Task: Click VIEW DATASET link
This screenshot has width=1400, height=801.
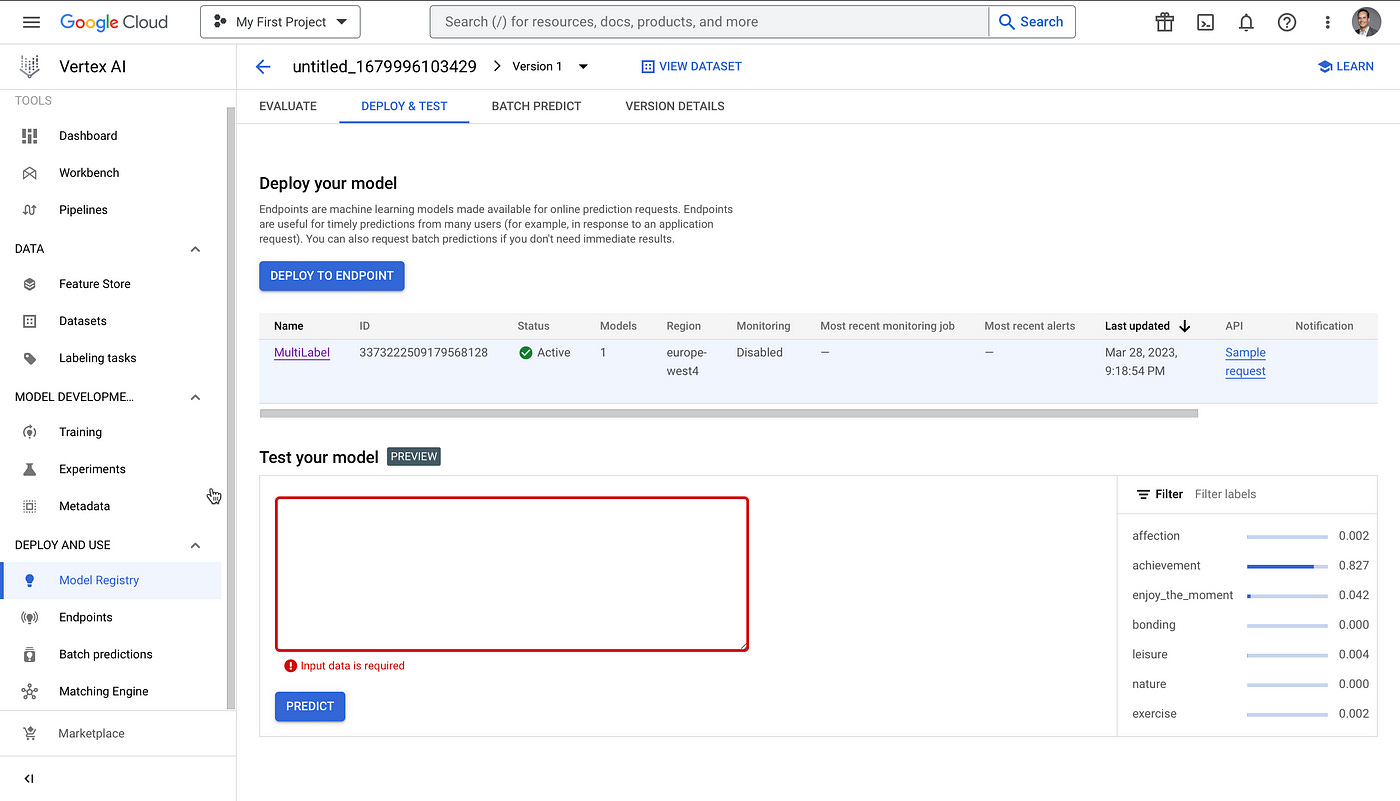Action: [x=692, y=67]
